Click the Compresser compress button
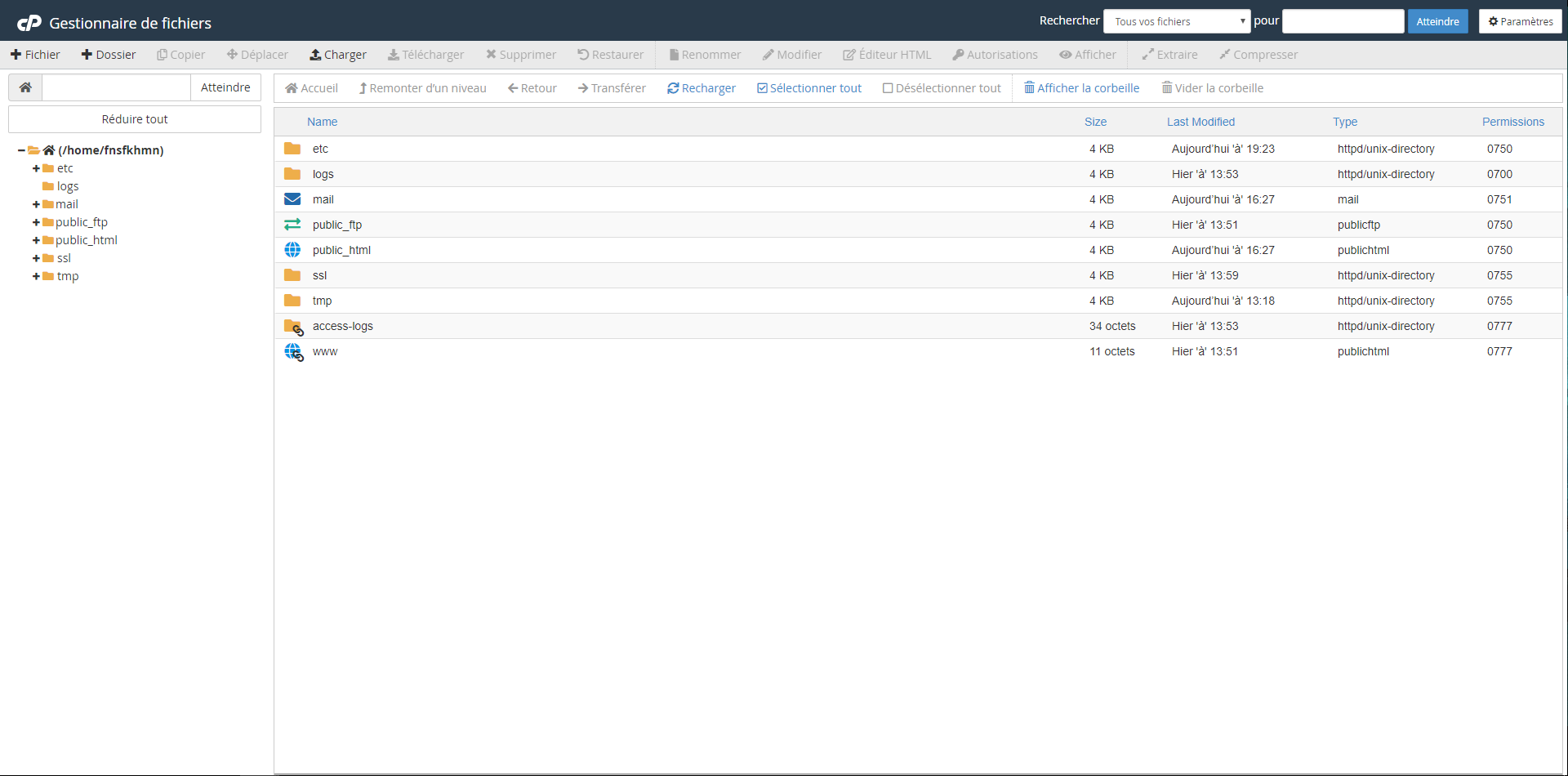The image size is (1568, 776). pos(1258,55)
